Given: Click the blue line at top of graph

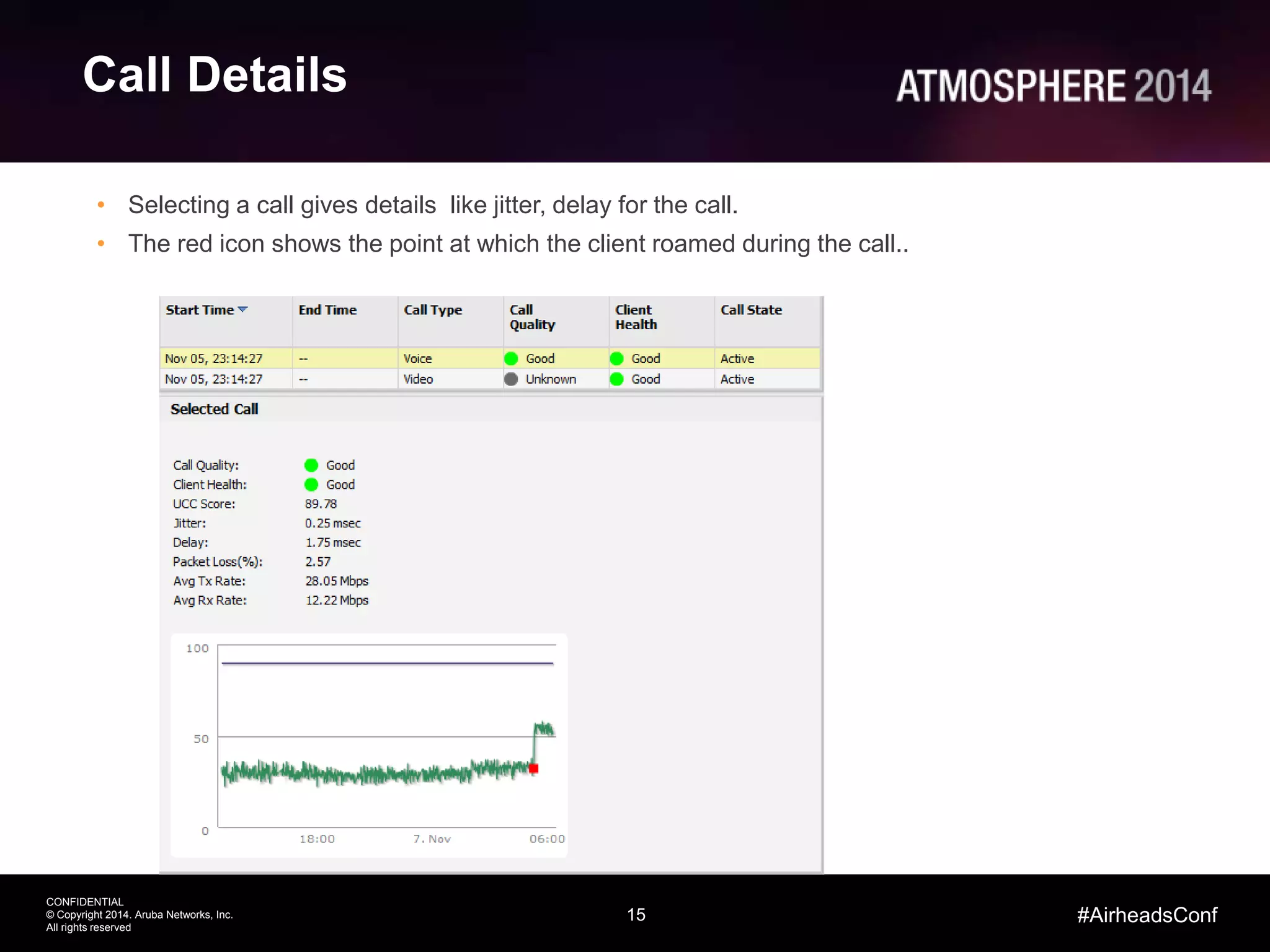Looking at the screenshot, I should [387, 663].
